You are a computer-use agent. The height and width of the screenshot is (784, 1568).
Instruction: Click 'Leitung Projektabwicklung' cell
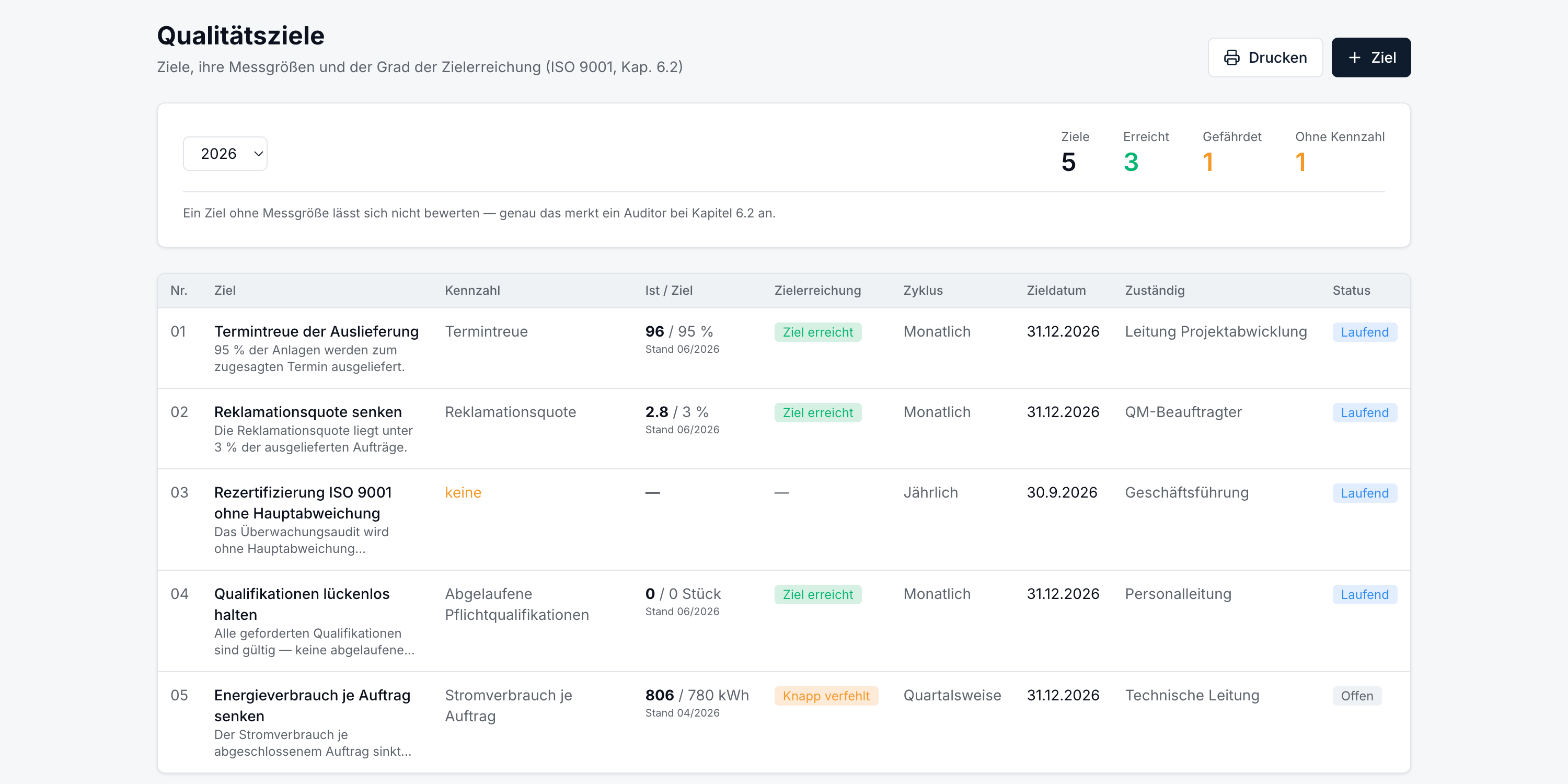pos(1216,332)
